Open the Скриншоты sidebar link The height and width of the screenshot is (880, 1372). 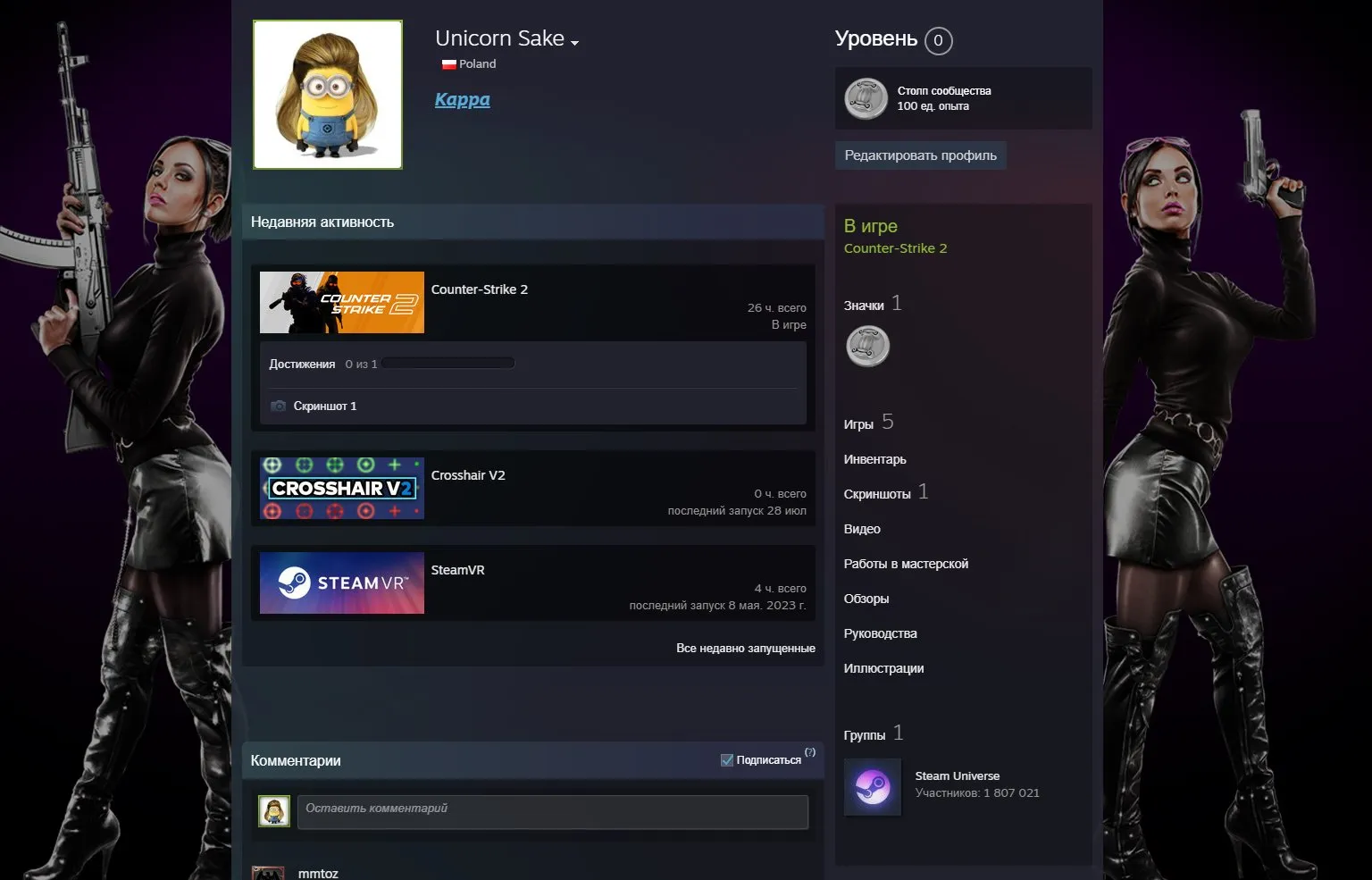coord(877,494)
